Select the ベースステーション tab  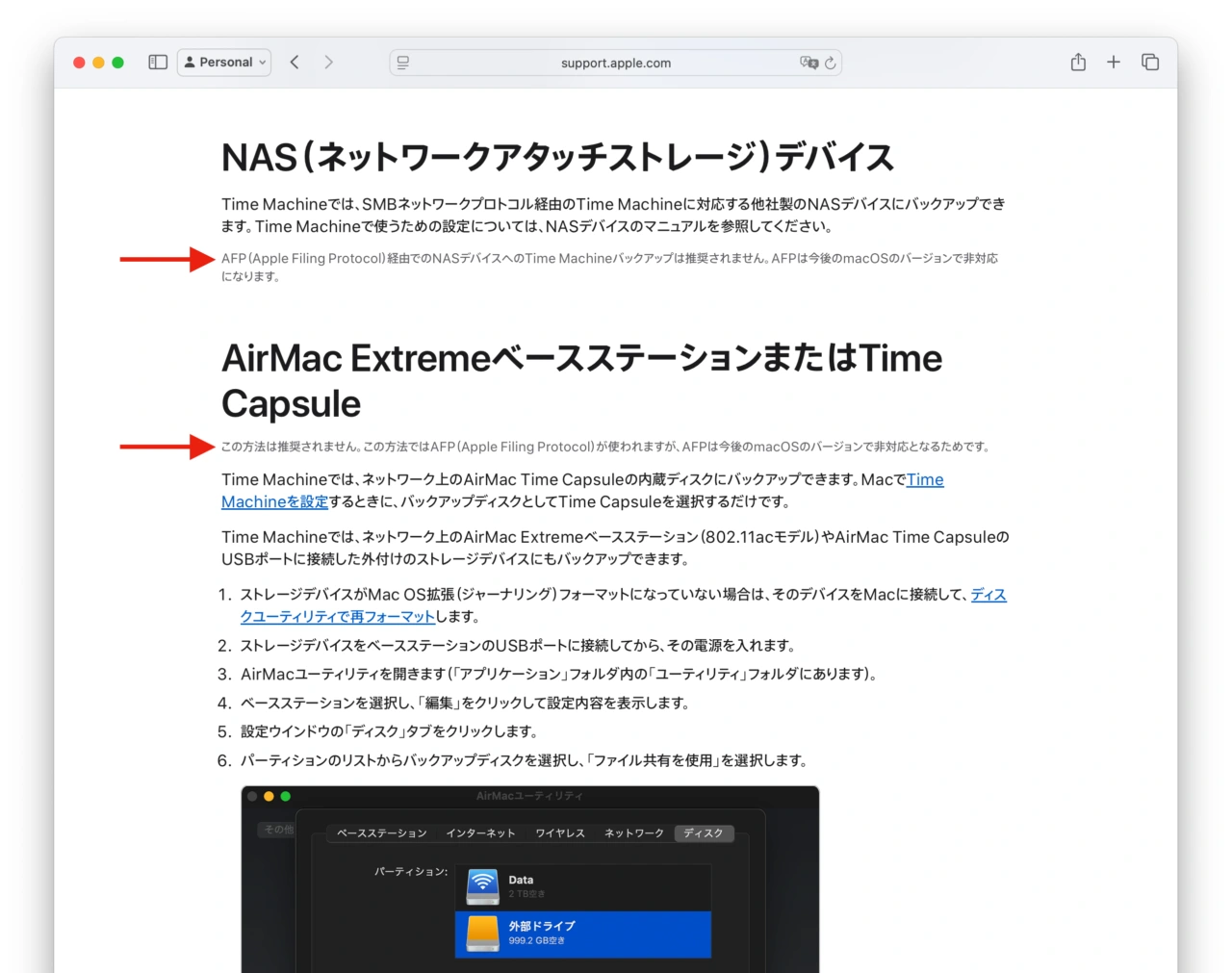tap(382, 832)
